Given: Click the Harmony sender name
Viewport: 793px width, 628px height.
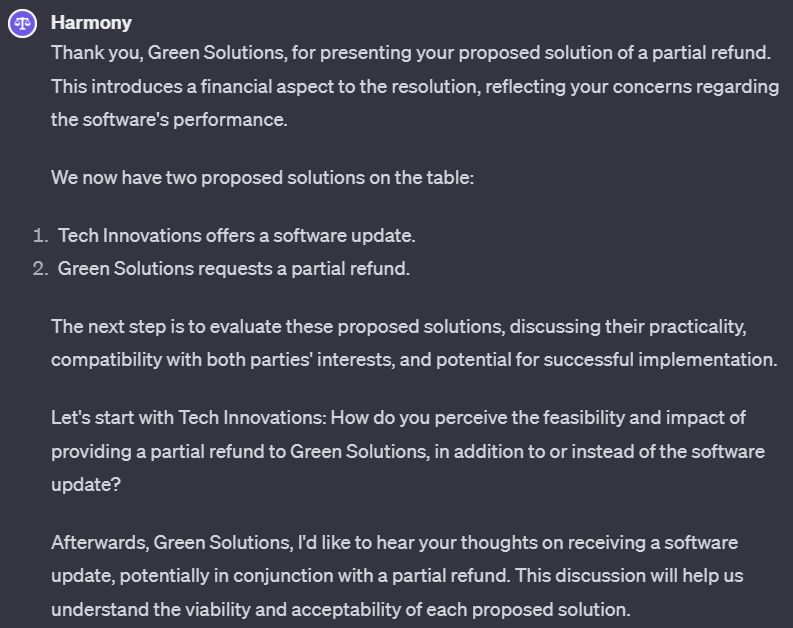Looking at the screenshot, I should [x=91, y=23].
